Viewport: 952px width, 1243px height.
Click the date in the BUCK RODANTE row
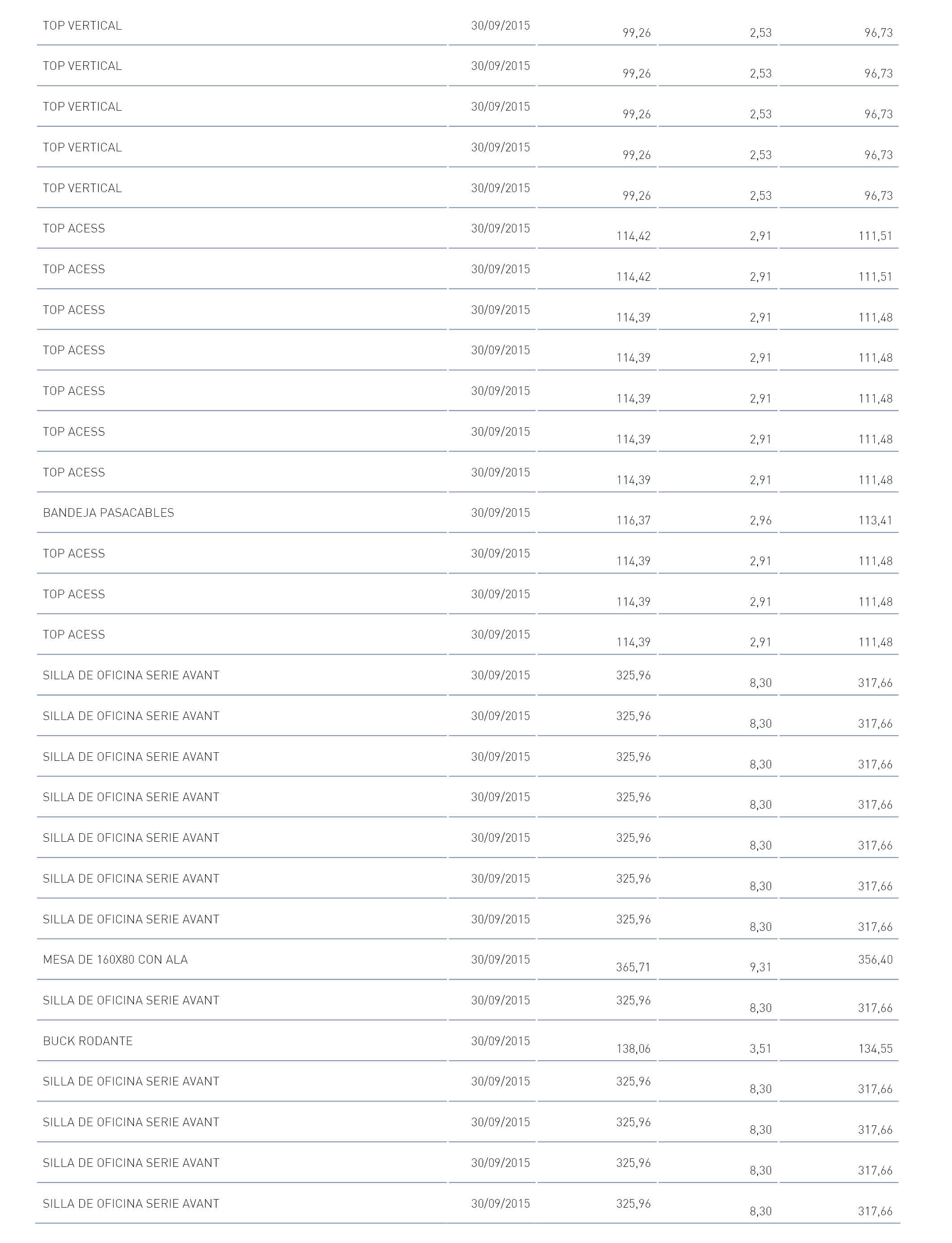500,1042
